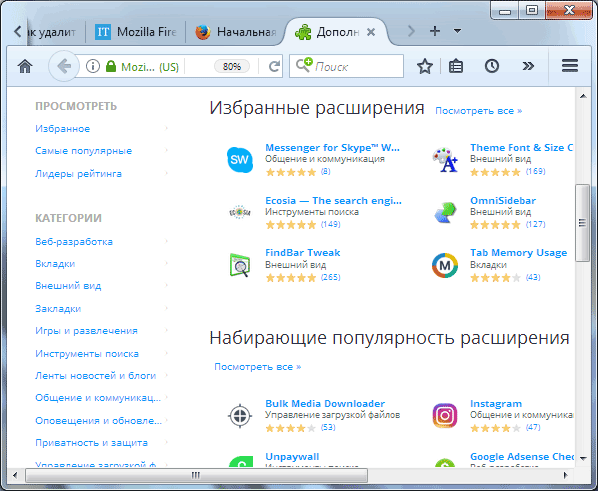598x491 pixels.
Task: Open Избранное in the sidebar
Action: pyautogui.click(x=63, y=129)
